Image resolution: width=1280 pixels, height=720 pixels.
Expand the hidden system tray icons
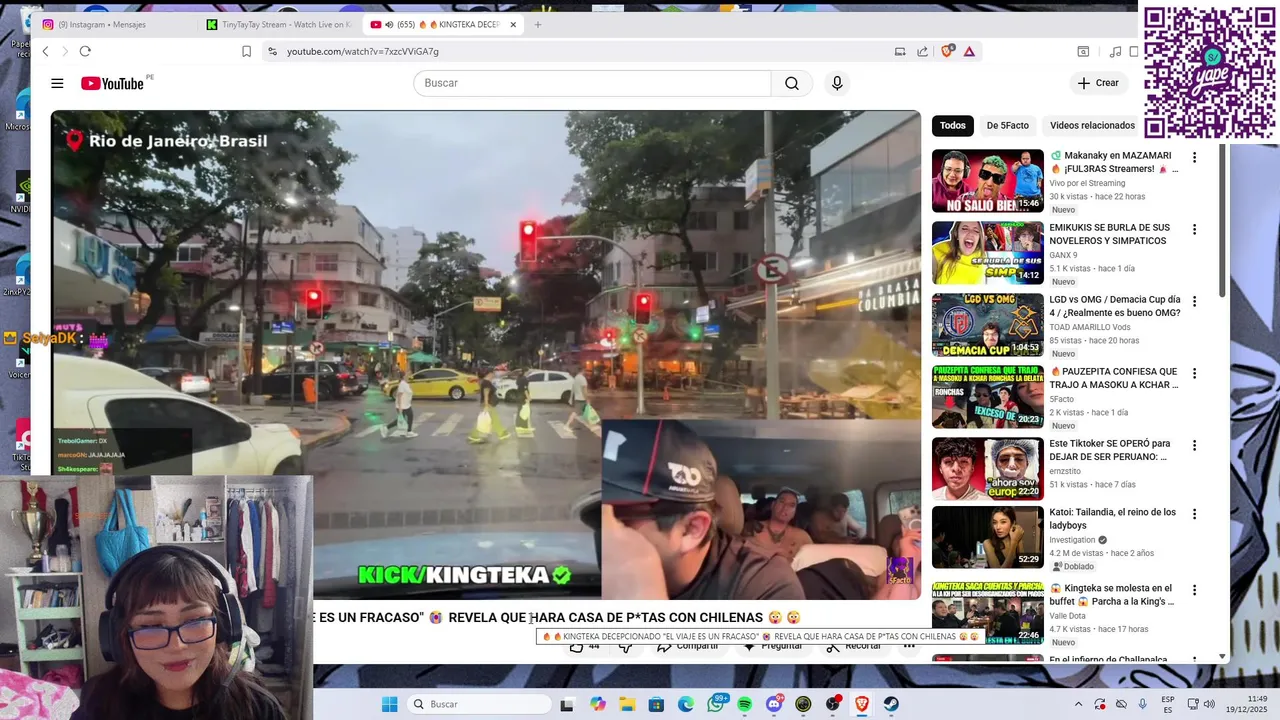click(x=1078, y=704)
